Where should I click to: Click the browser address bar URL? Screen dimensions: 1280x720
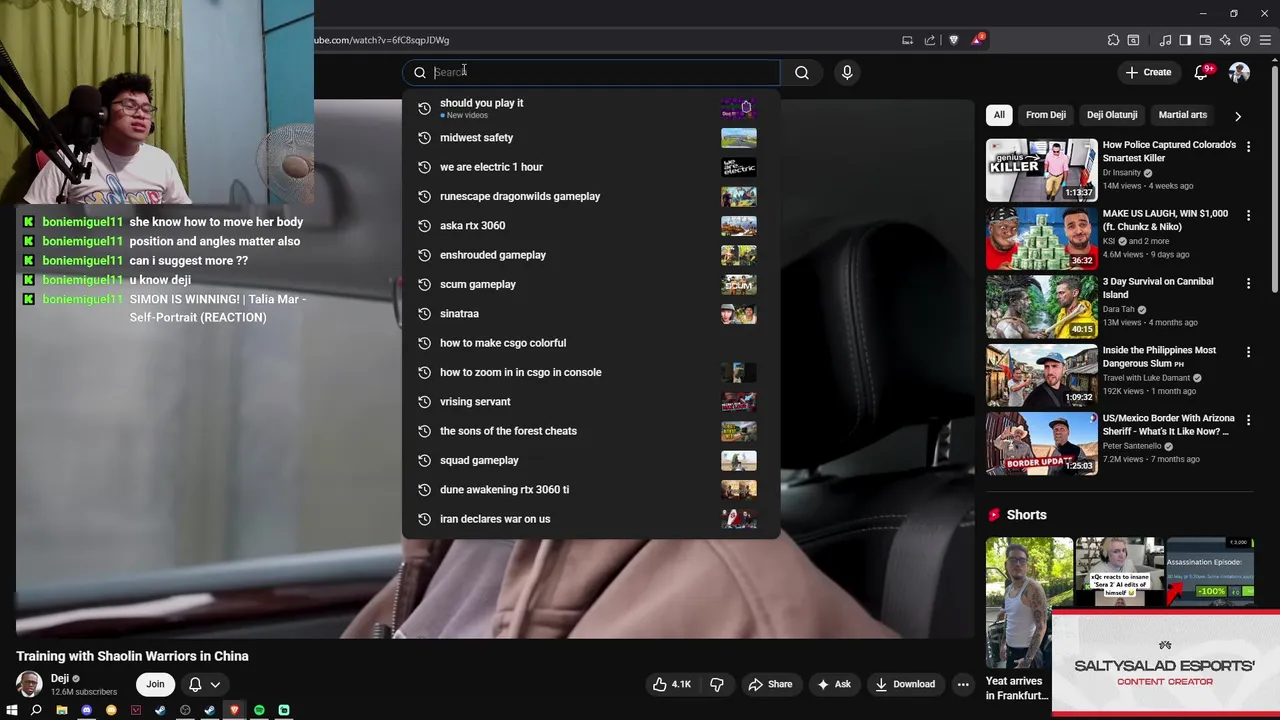382,40
